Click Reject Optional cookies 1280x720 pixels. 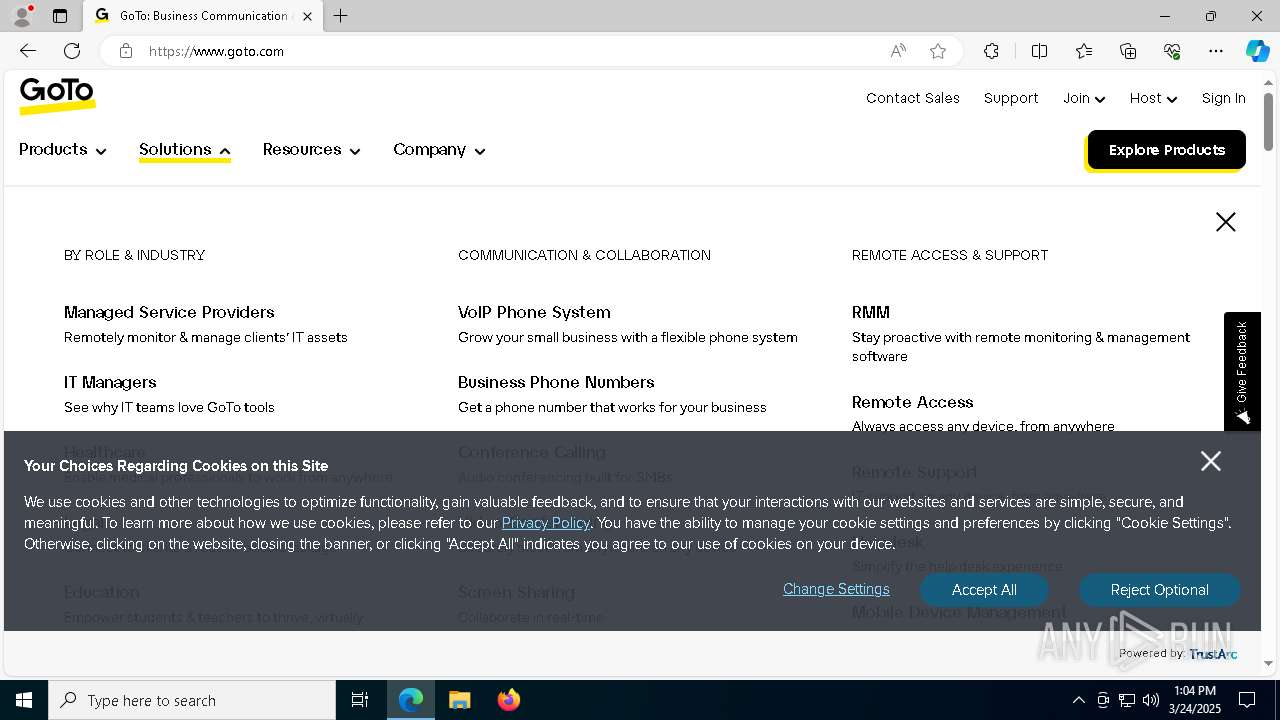point(1159,590)
